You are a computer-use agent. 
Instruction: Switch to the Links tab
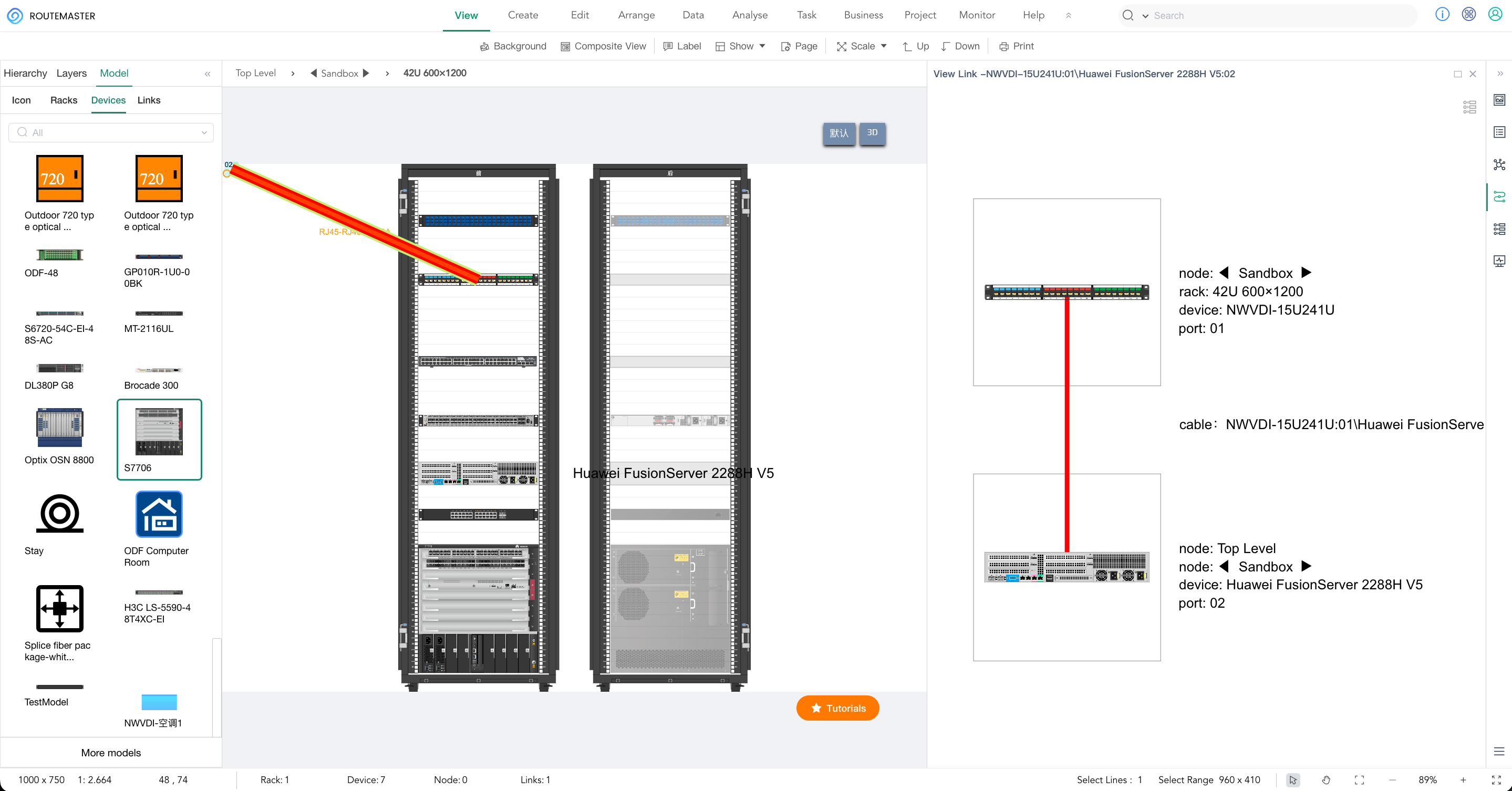149,100
